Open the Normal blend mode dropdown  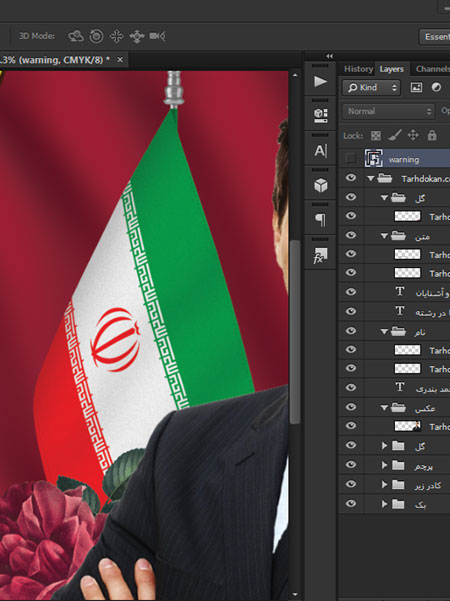(388, 112)
